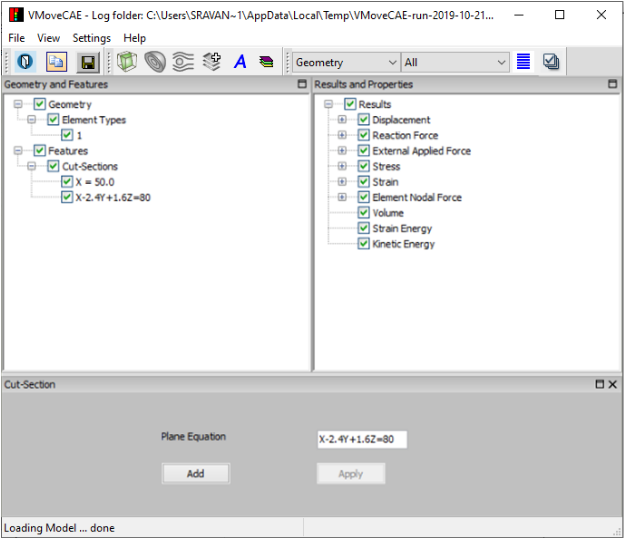
Task: Toggle the Kinetic Energy checkbox
Action: [x=363, y=244]
